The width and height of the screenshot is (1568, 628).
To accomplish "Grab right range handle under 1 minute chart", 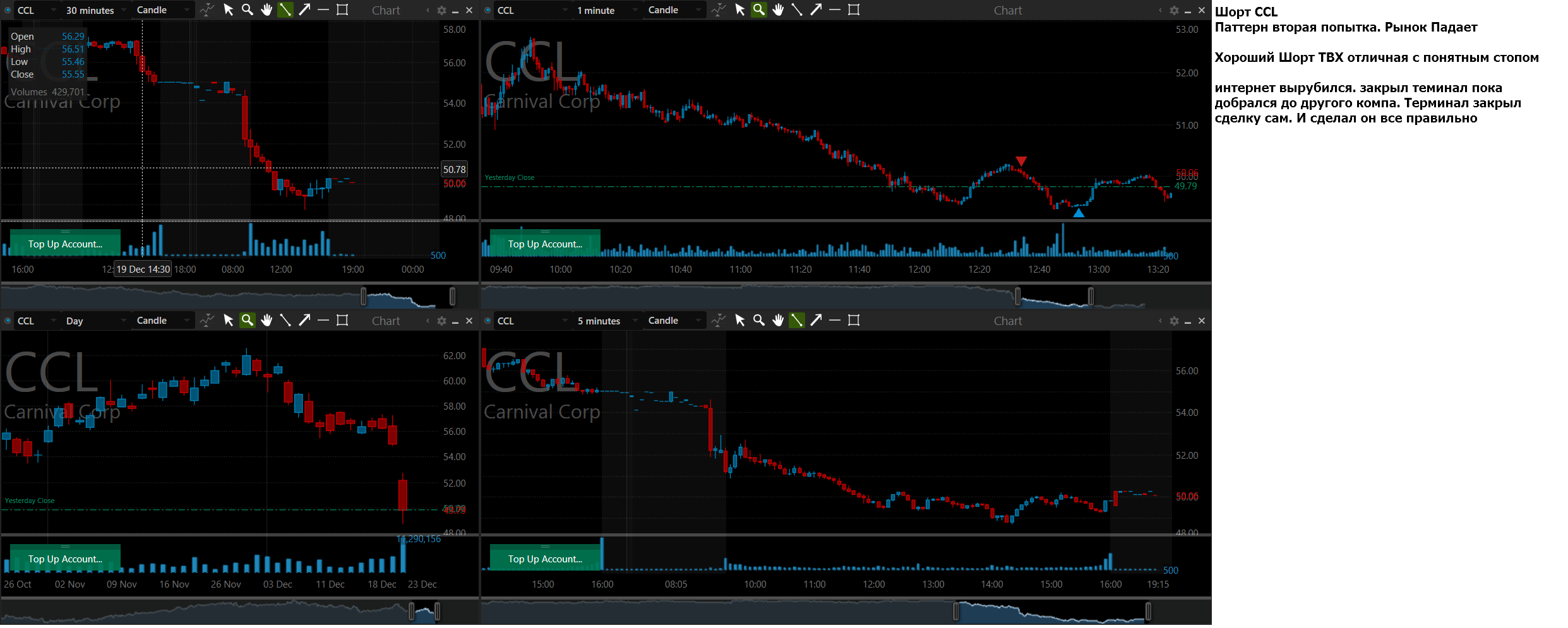I will (1091, 296).
